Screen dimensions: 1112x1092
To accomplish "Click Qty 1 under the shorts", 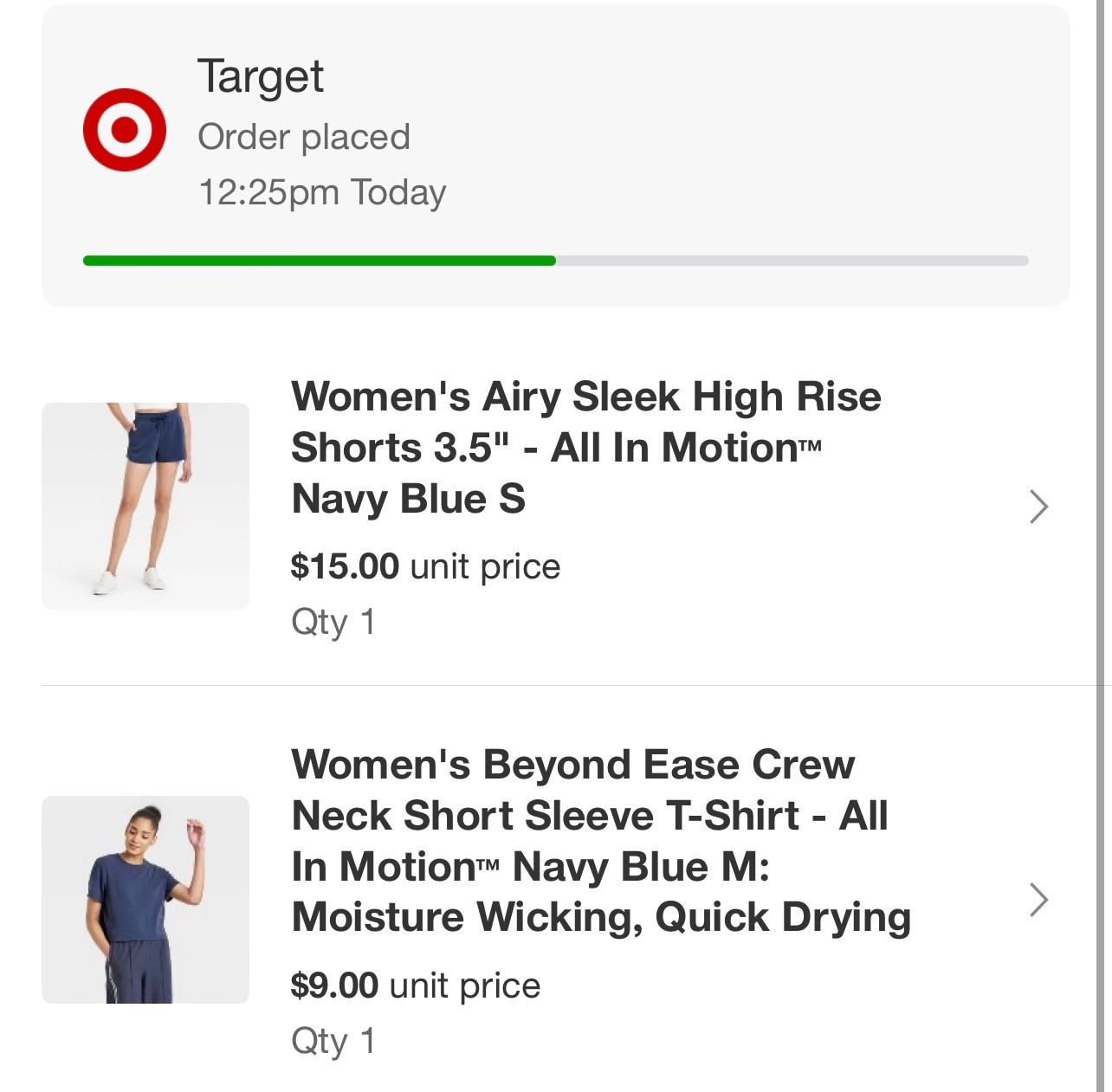I will click(333, 623).
